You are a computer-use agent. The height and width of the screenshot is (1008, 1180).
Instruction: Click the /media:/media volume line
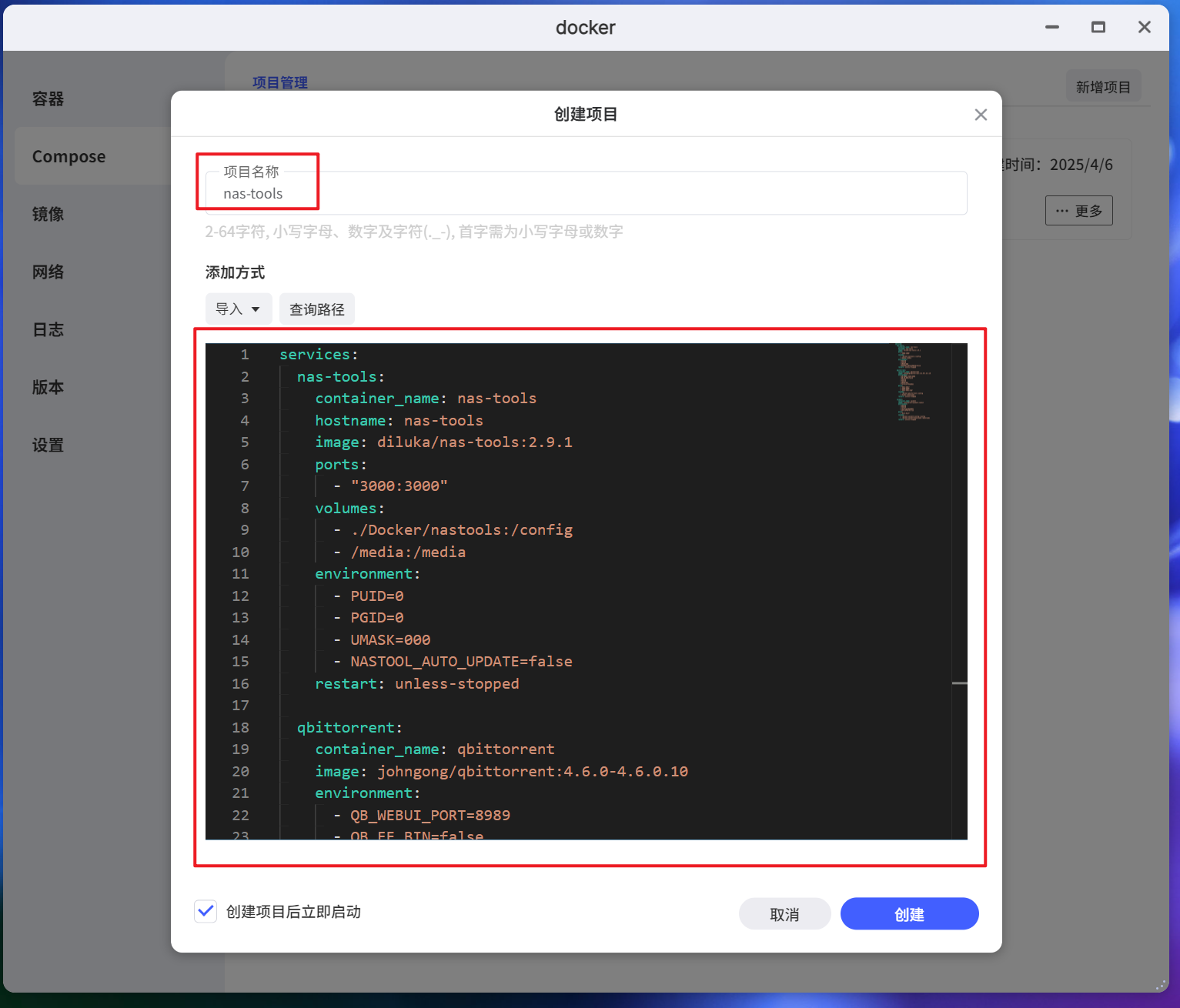(x=399, y=552)
